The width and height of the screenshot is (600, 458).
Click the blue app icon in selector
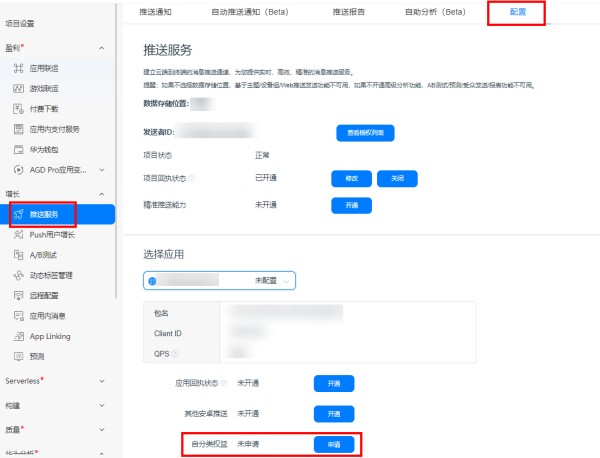(152, 281)
